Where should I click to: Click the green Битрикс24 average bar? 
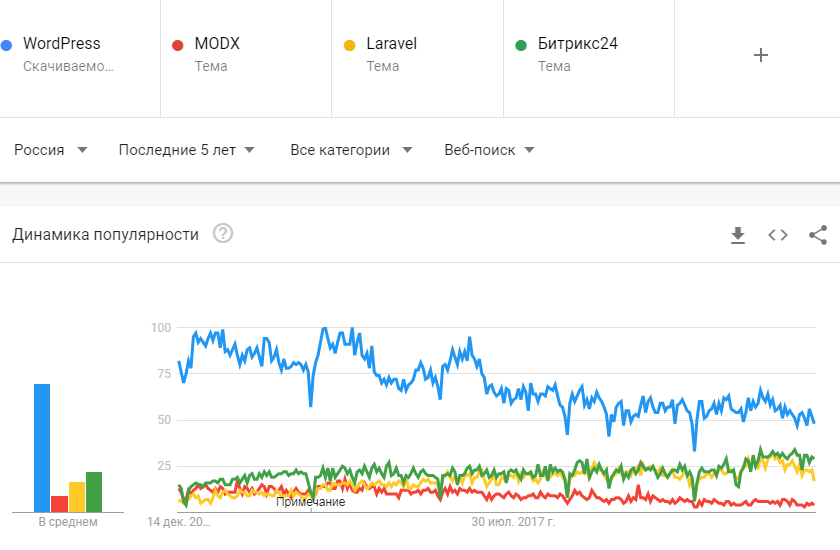pos(94,492)
